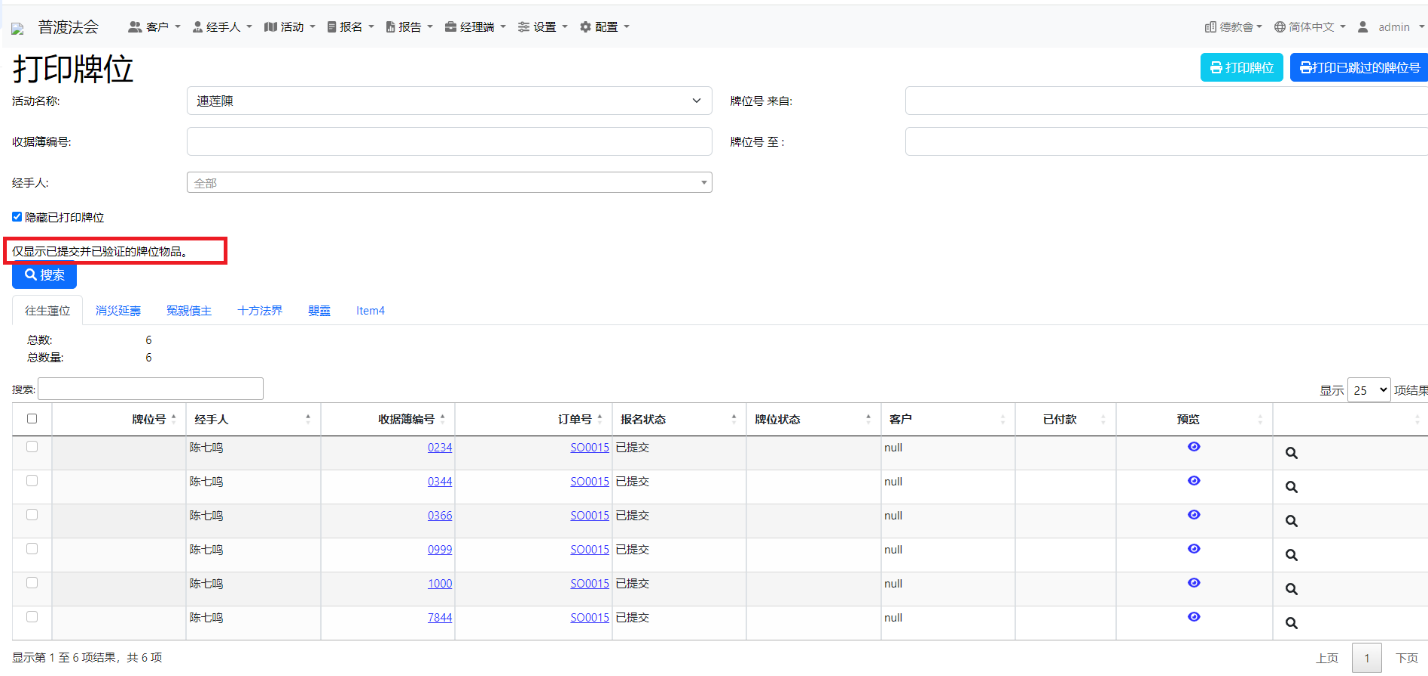Sort table by 收据簿编号 column

[388, 419]
